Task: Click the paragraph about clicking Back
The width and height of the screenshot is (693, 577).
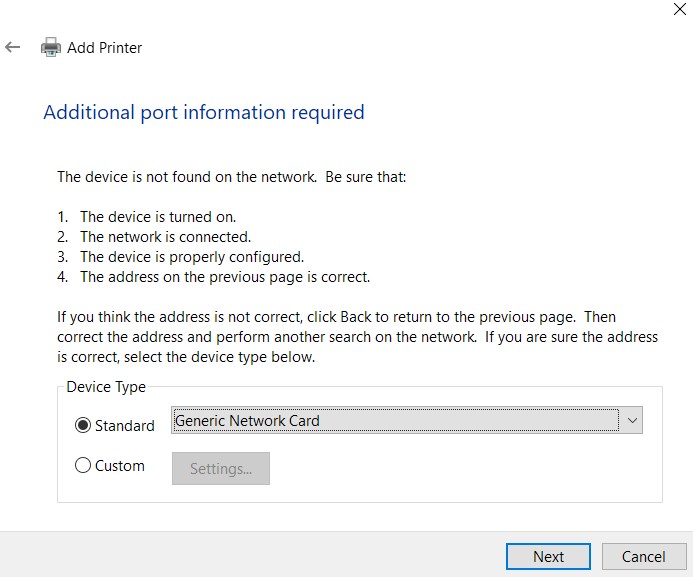Action: [358, 337]
